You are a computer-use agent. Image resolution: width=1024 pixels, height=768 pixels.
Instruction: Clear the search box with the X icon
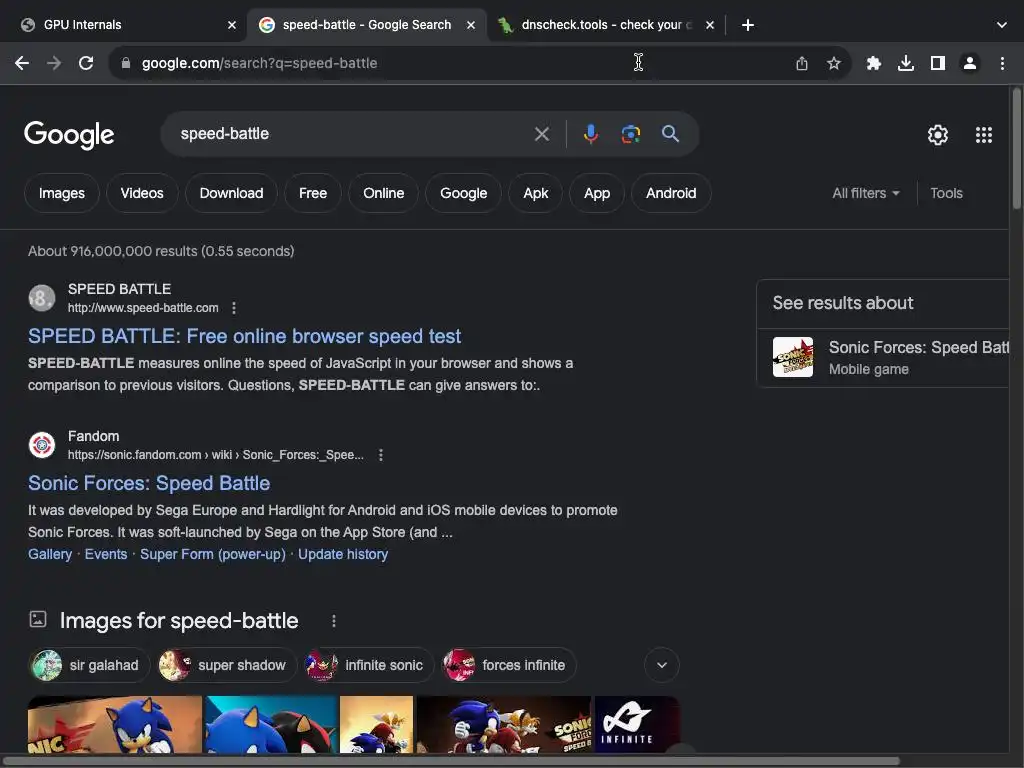click(541, 134)
